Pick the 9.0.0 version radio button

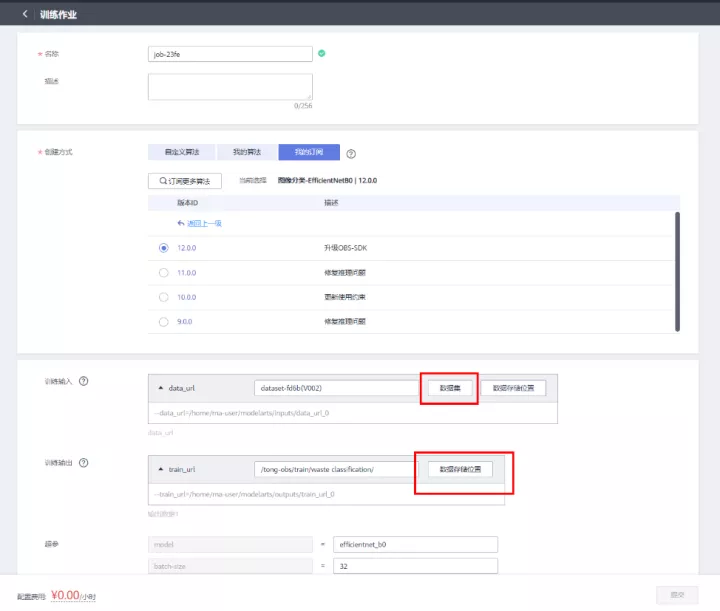(163, 322)
